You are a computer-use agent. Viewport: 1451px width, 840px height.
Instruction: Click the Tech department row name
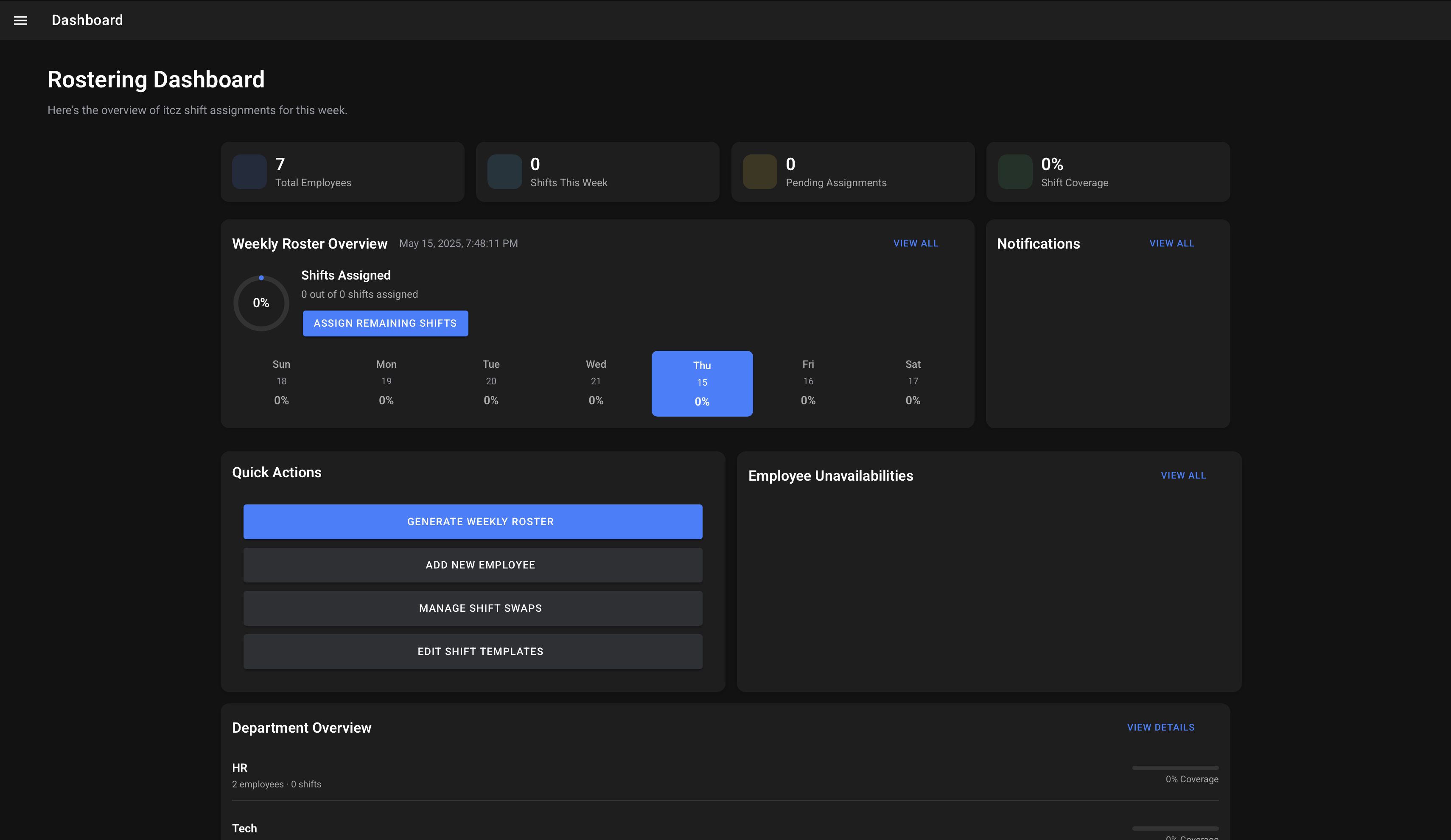click(245, 829)
